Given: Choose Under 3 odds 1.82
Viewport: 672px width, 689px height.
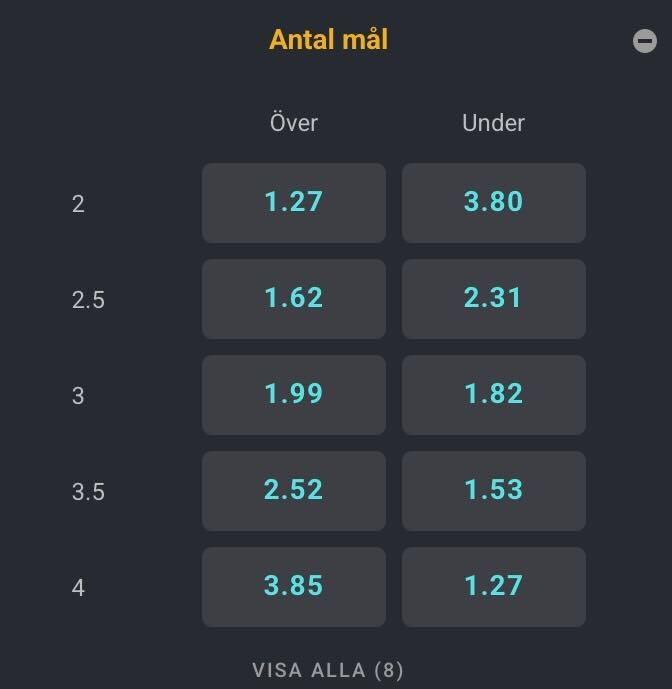Looking at the screenshot, I should click(493, 395).
